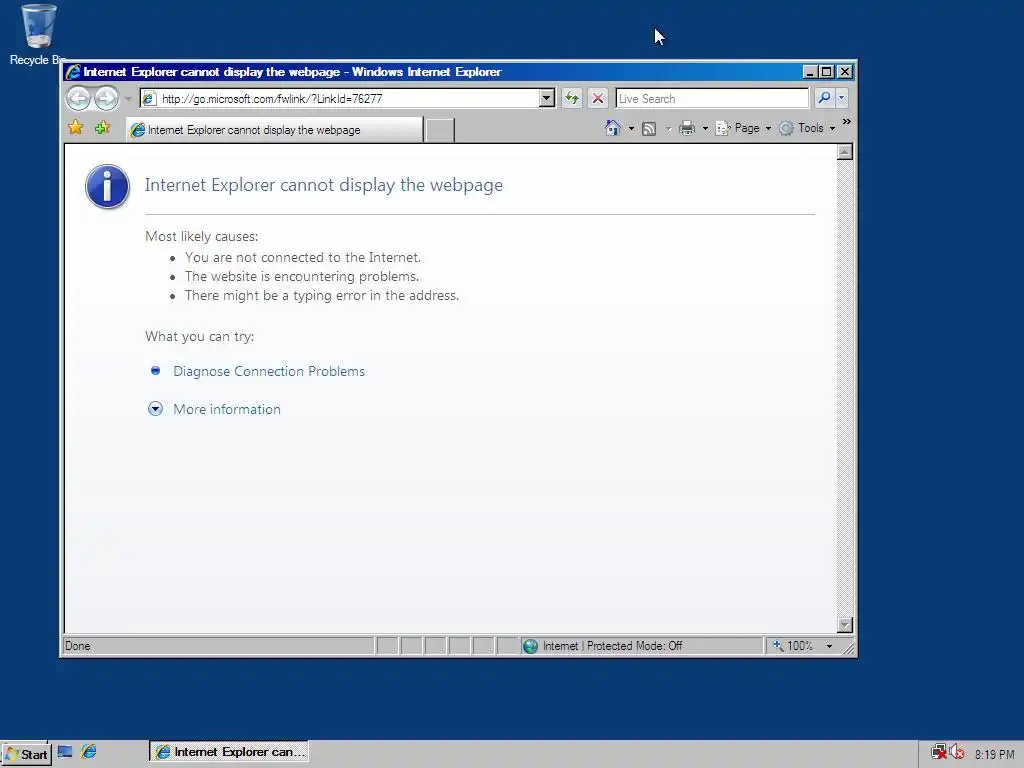Viewport: 1024px width, 768px height.
Task: Click the Show Desktop quick launch icon
Action: (65, 752)
